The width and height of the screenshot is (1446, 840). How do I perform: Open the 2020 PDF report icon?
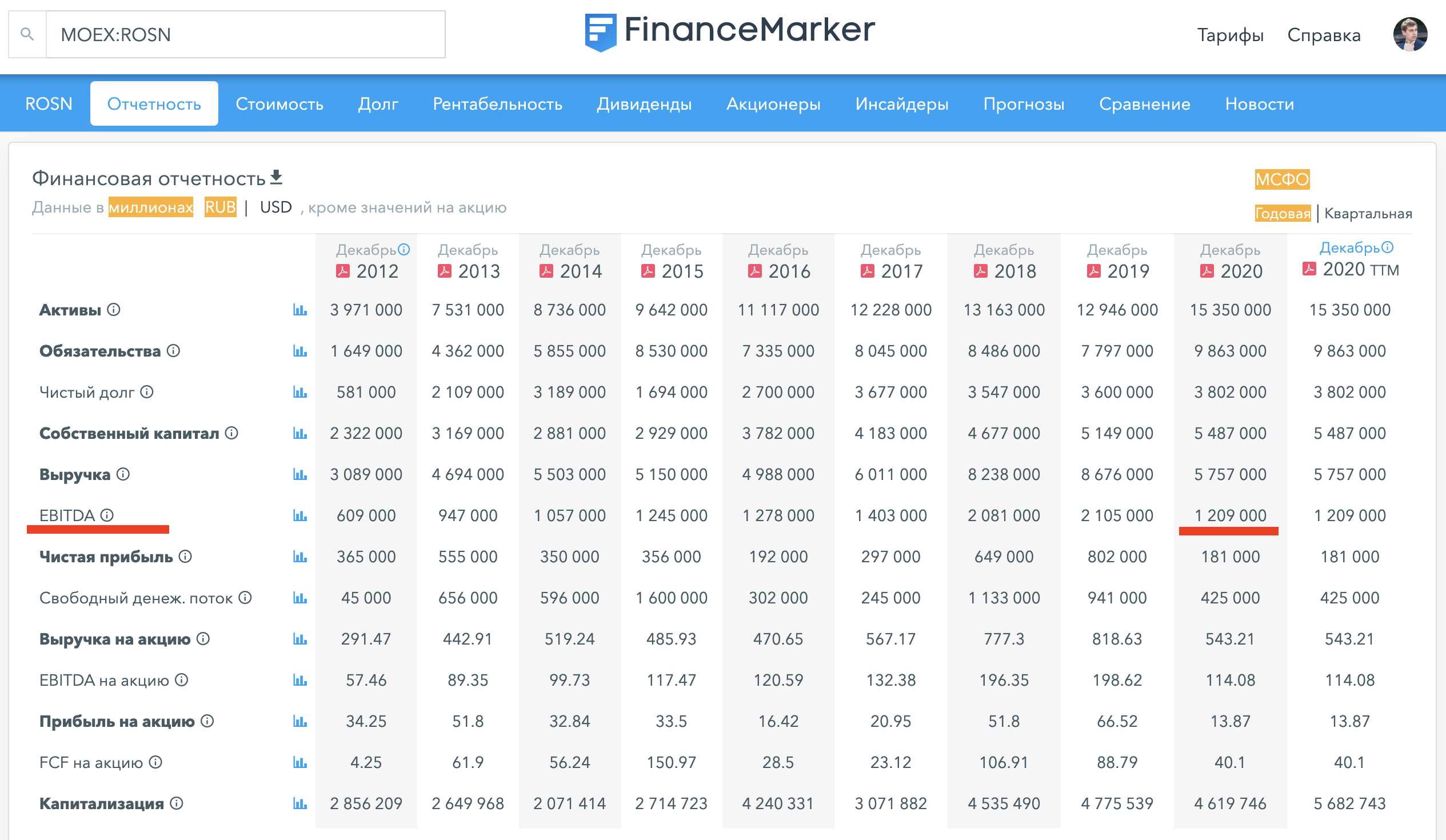pyautogui.click(x=1207, y=271)
